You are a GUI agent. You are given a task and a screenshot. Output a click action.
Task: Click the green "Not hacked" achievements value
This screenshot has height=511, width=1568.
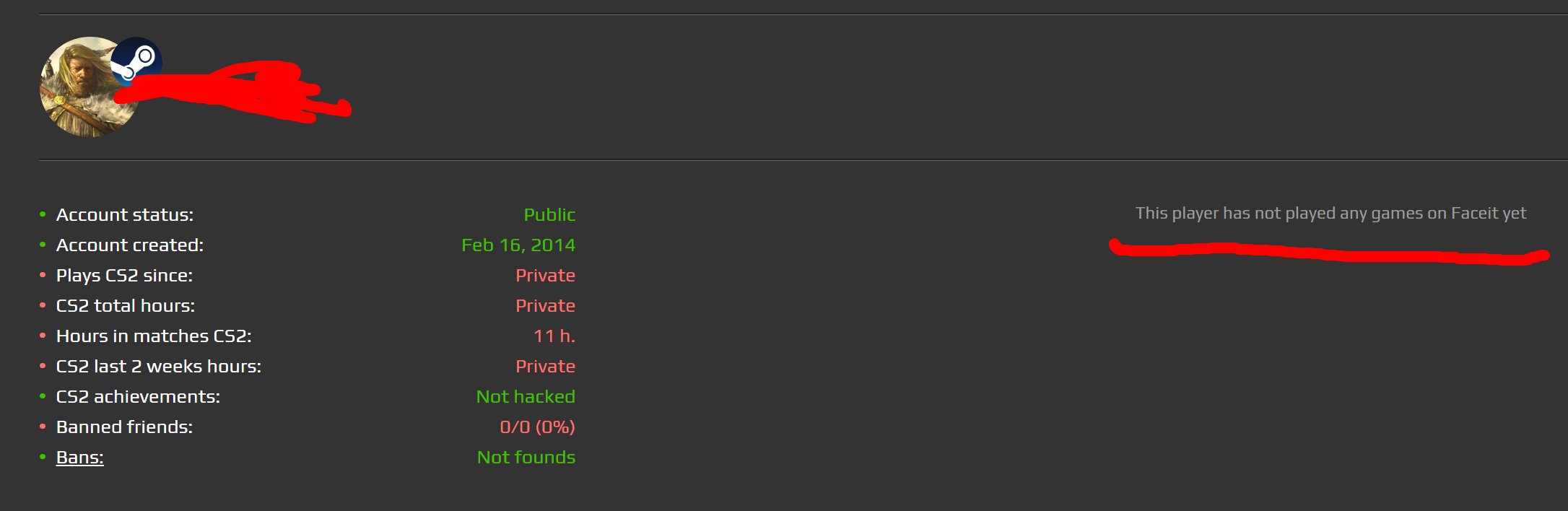(x=526, y=397)
